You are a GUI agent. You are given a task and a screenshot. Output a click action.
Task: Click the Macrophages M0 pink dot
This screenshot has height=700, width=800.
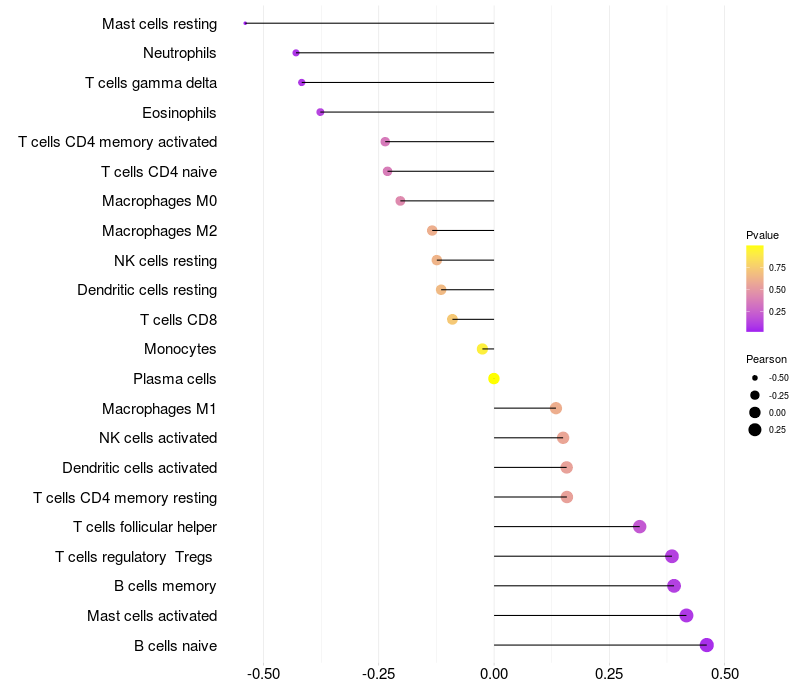point(401,201)
